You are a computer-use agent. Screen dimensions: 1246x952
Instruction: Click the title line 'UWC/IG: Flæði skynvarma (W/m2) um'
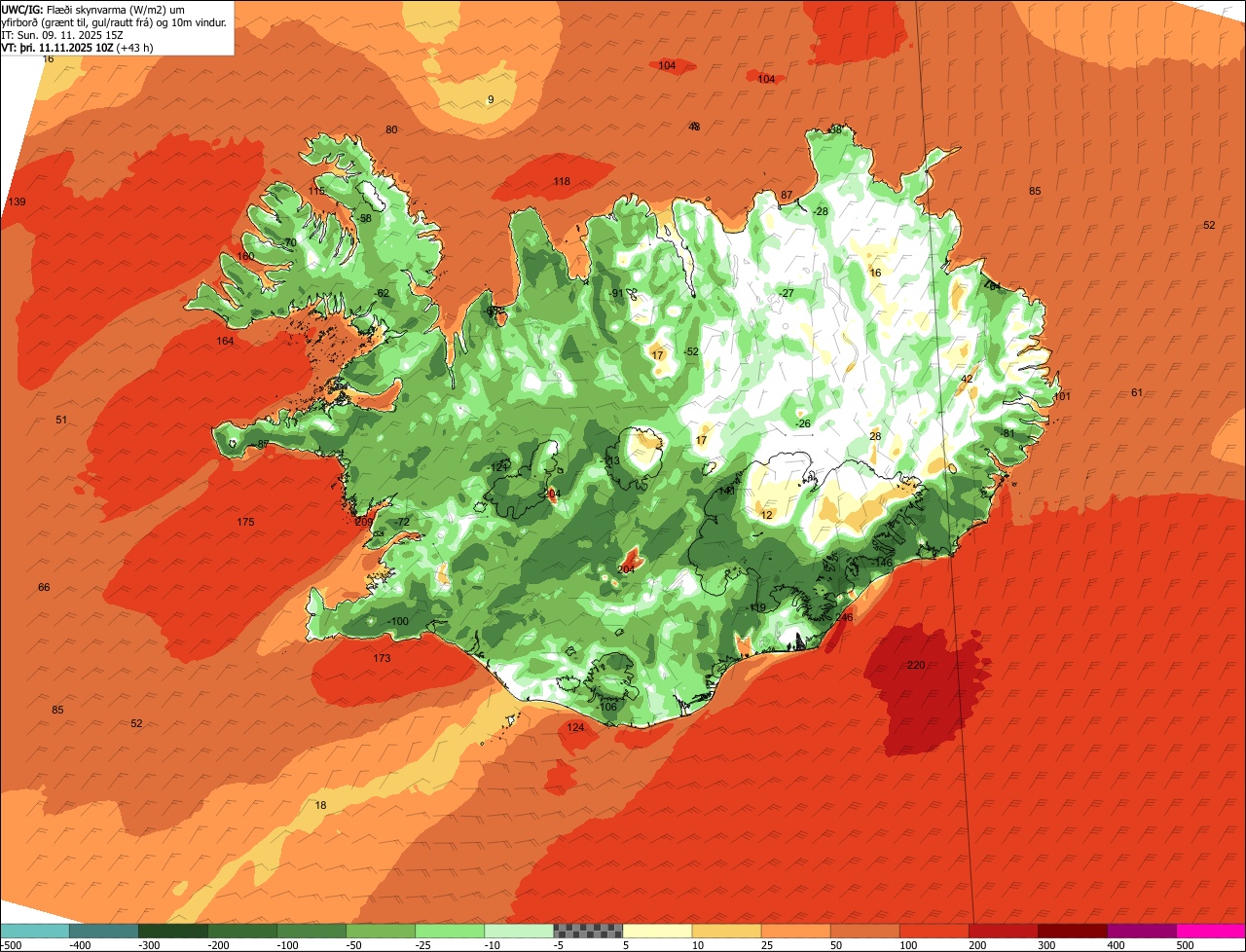click(93, 10)
